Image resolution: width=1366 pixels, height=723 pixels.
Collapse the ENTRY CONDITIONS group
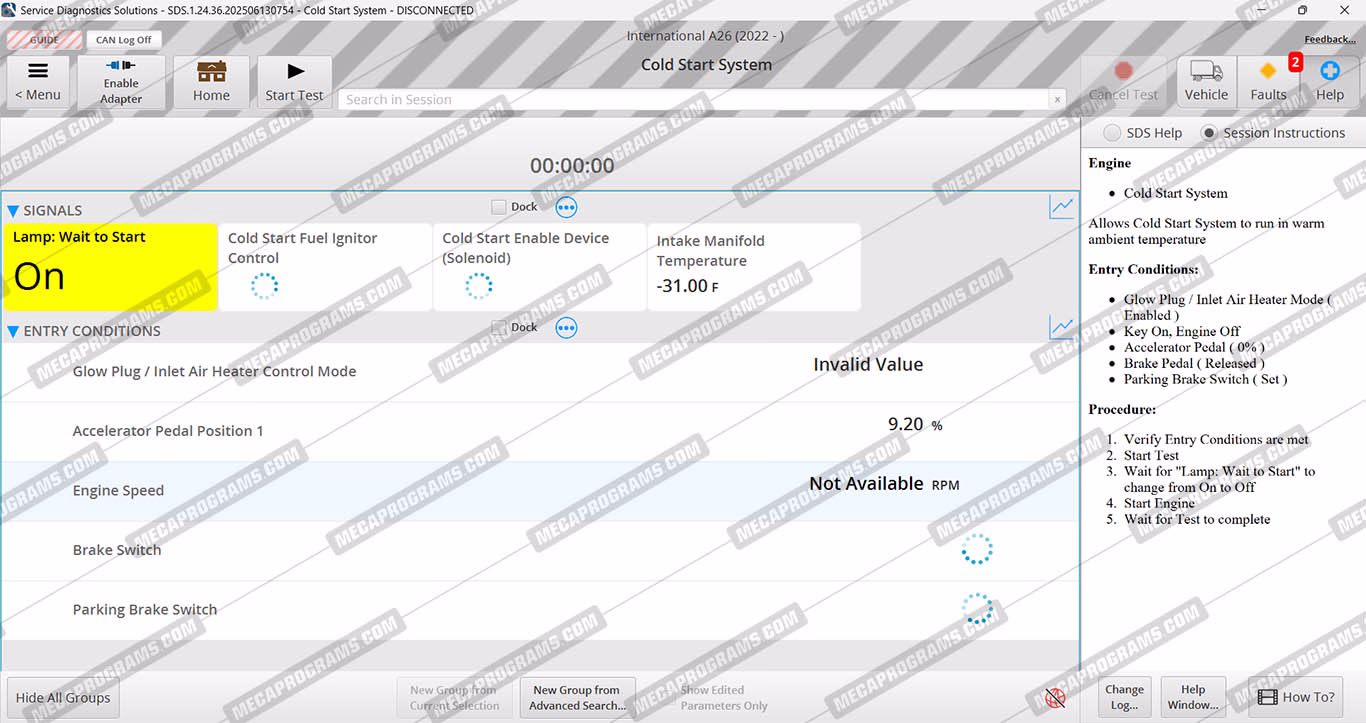click(x=13, y=331)
